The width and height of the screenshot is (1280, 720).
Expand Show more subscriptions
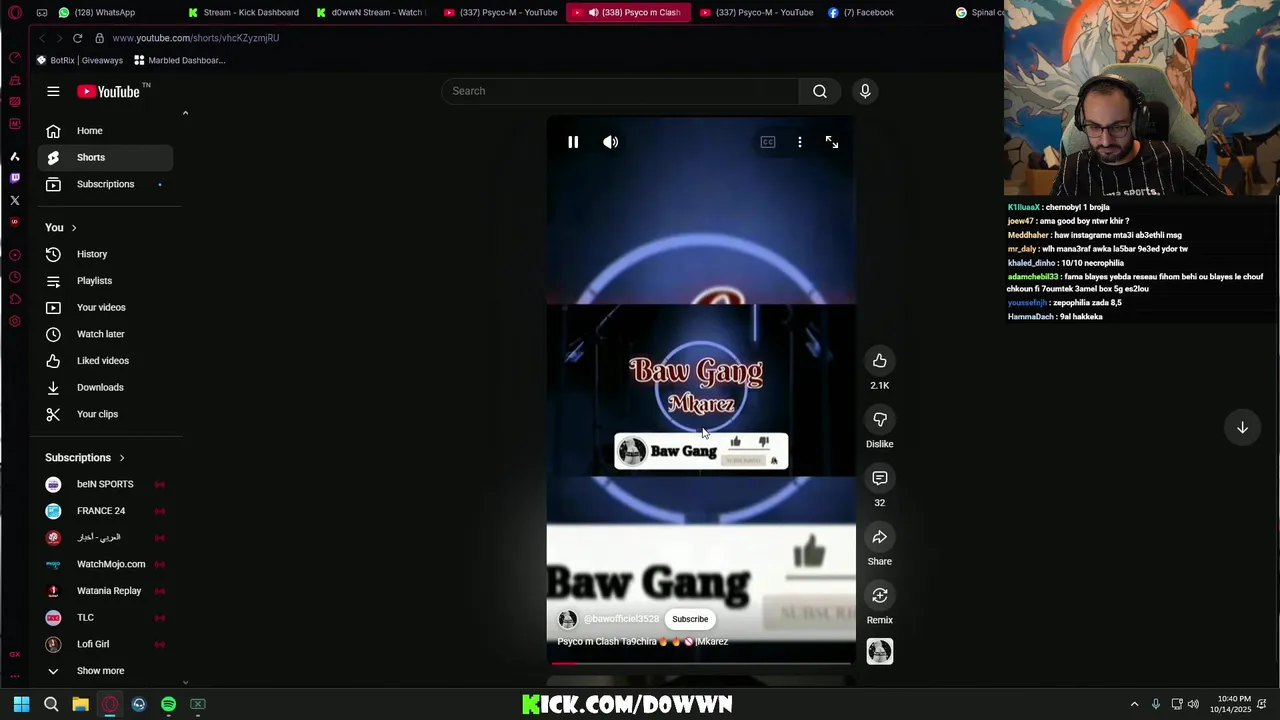pos(105,671)
